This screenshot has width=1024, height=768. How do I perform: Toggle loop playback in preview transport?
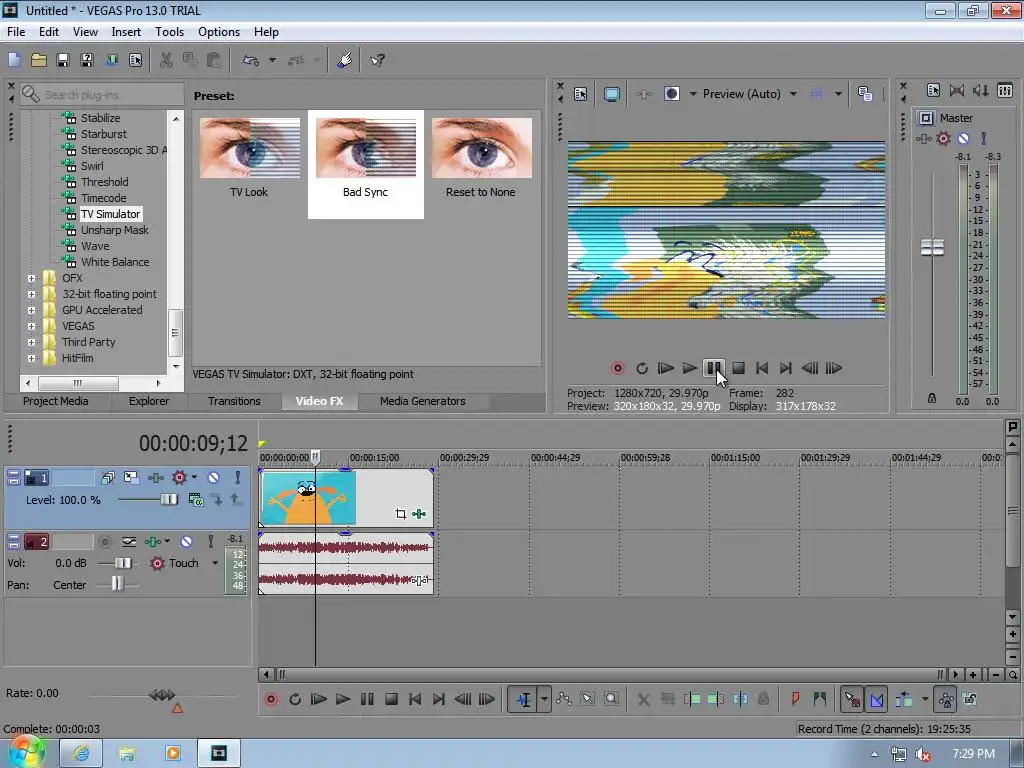coord(642,368)
